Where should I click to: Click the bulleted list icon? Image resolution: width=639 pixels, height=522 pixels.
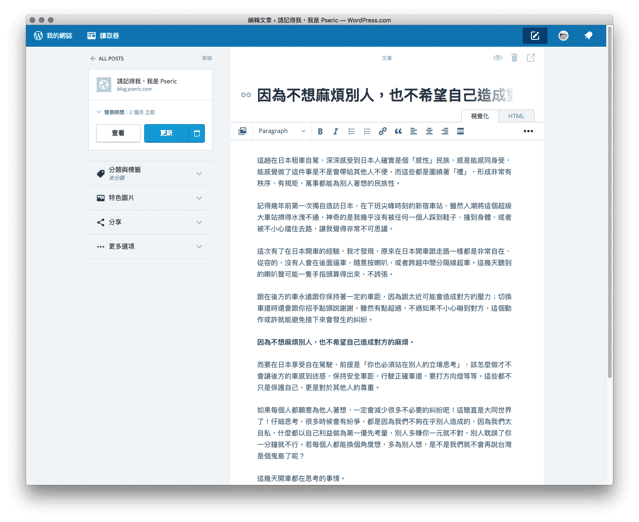coord(351,131)
